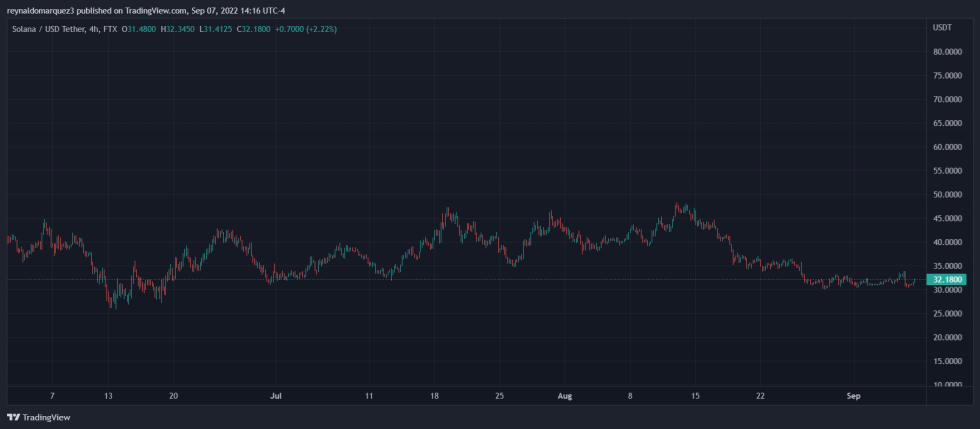
Task: Select the Aug label on the time axis
Action: pos(565,396)
